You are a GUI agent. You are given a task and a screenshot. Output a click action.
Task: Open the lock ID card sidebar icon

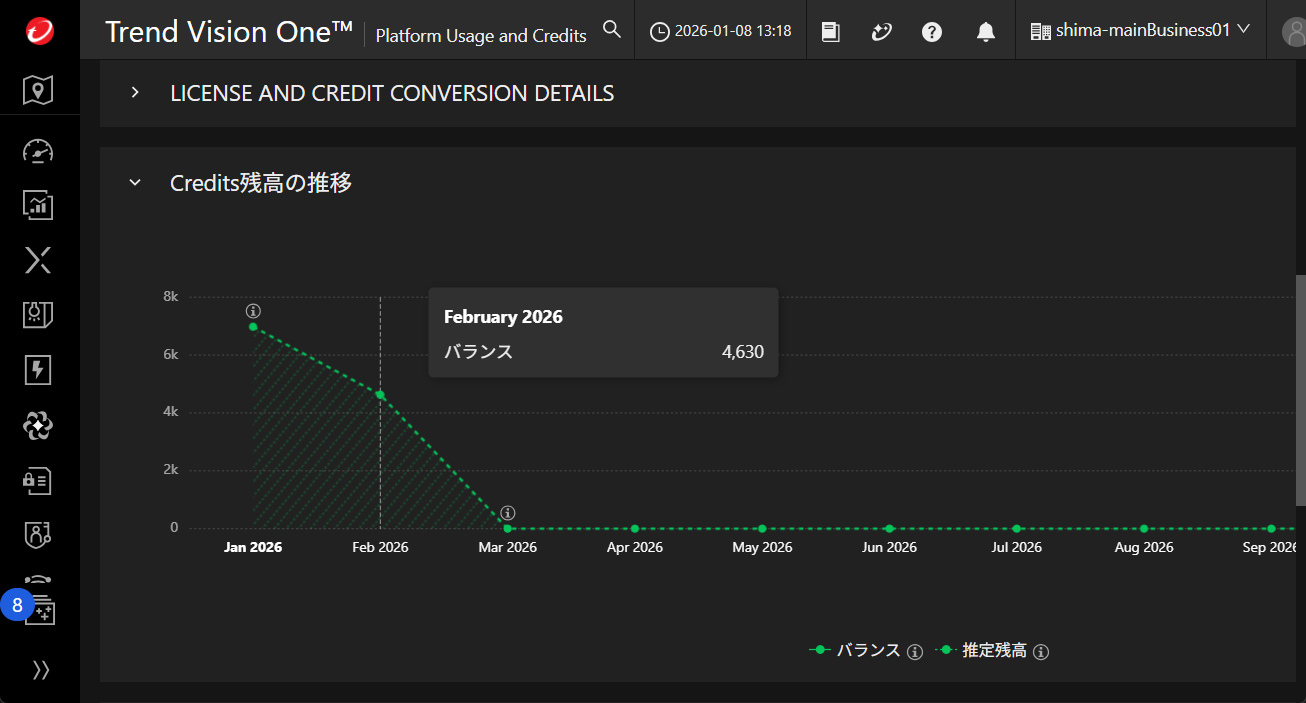(38, 481)
